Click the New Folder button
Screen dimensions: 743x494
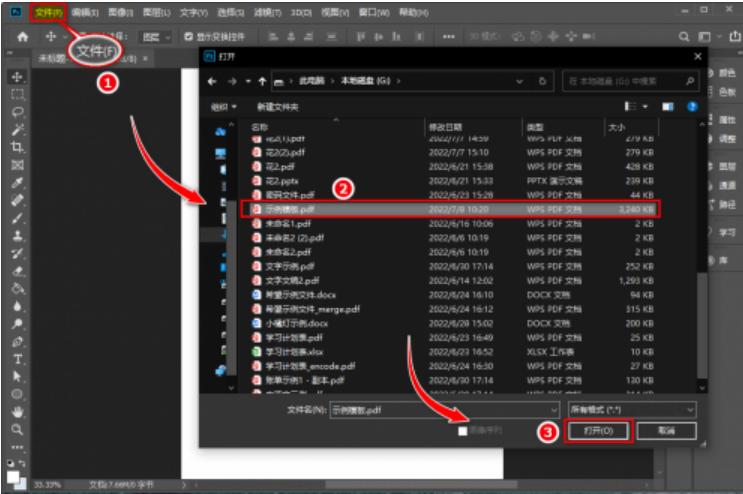pyautogui.click(x=278, y=107)
